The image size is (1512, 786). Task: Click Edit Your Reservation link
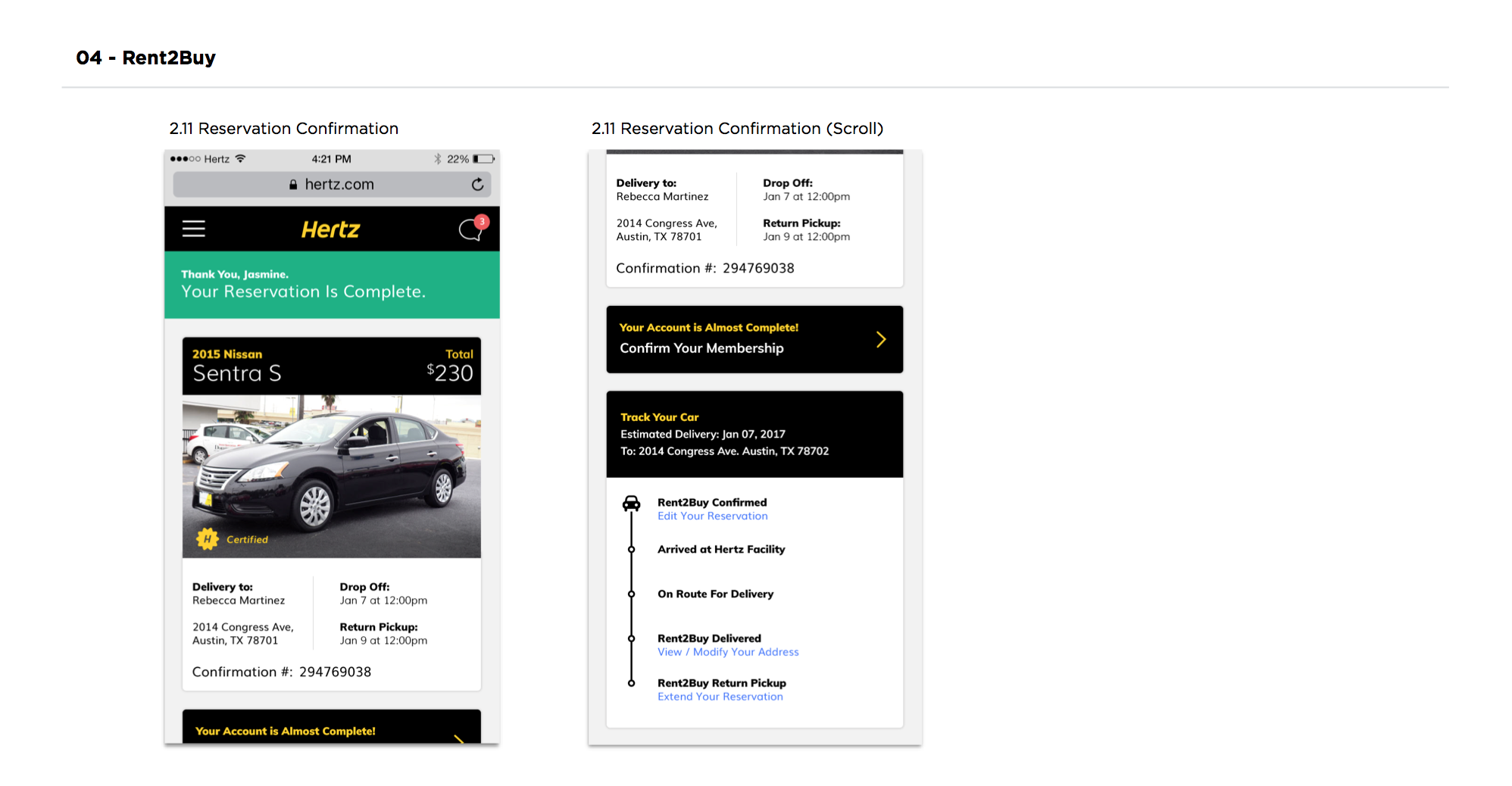click(x=712, y=516)
